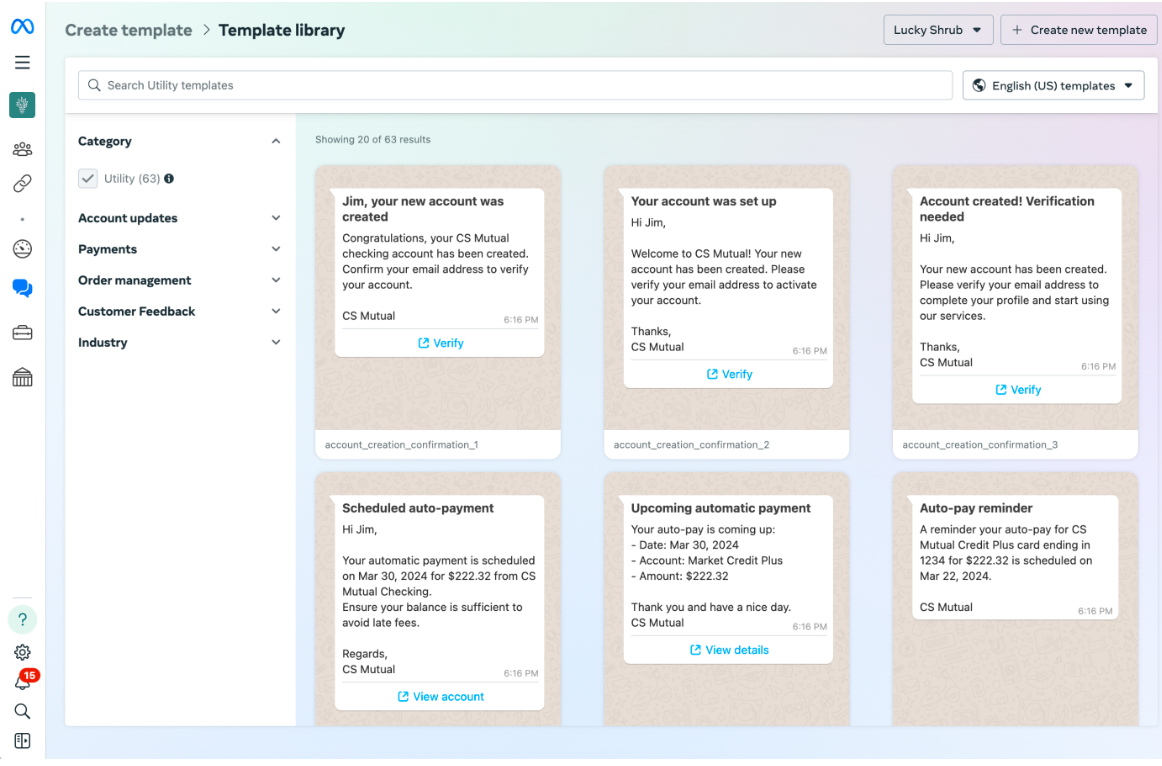Uncheck the Utility (63) checkbox
This screenshot has height=766, width=1162.
tap(87, 179)
